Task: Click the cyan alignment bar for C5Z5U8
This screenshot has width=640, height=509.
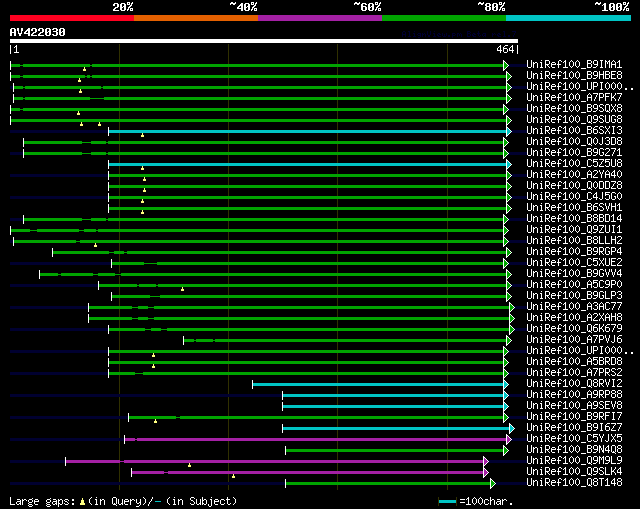Action: click(308, 164)
